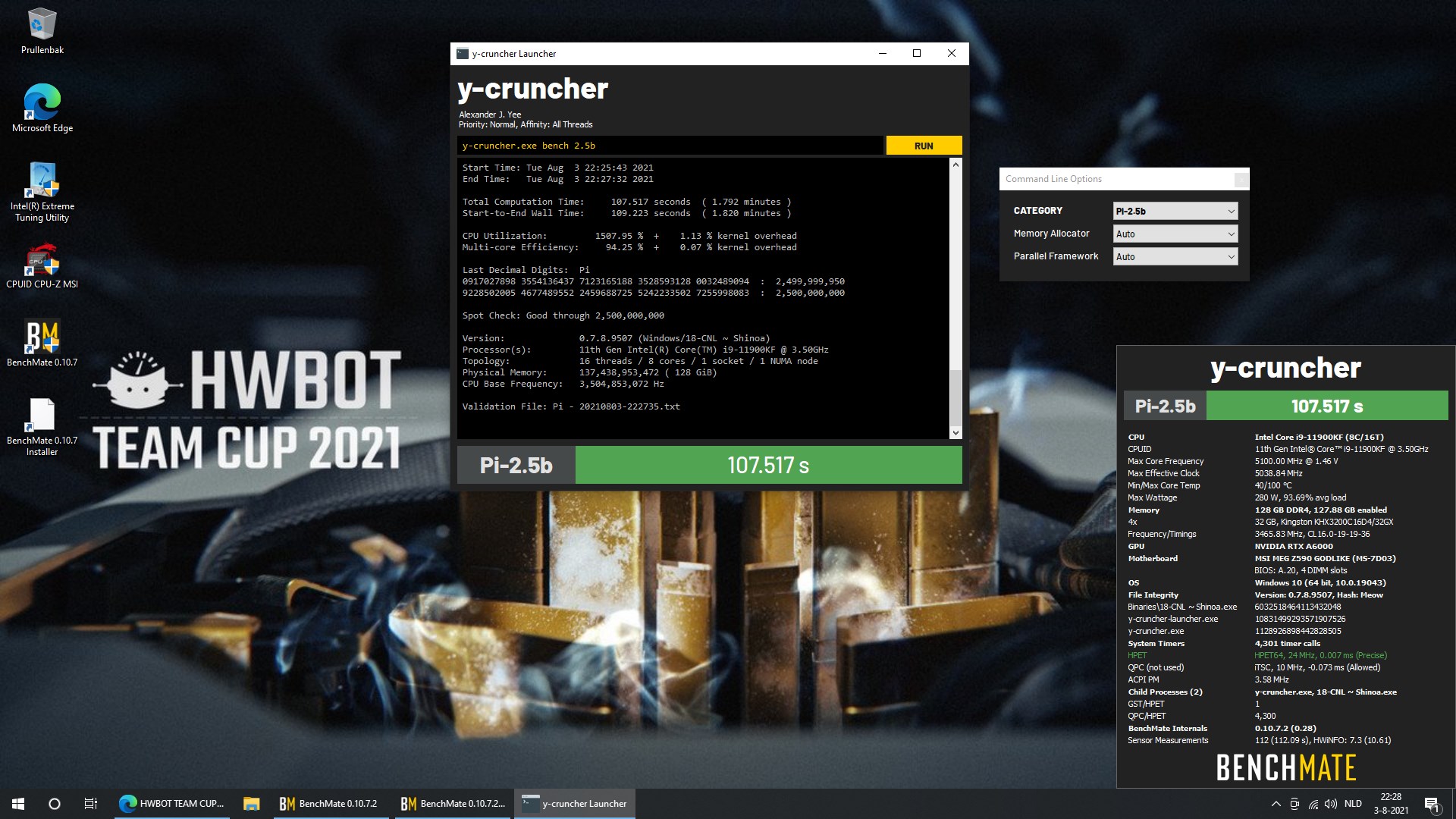The image size is (1456, 819).
Task: Click the command line field y-cruncher.exe bench 2.5b
Action: click(x=670, y=146)
